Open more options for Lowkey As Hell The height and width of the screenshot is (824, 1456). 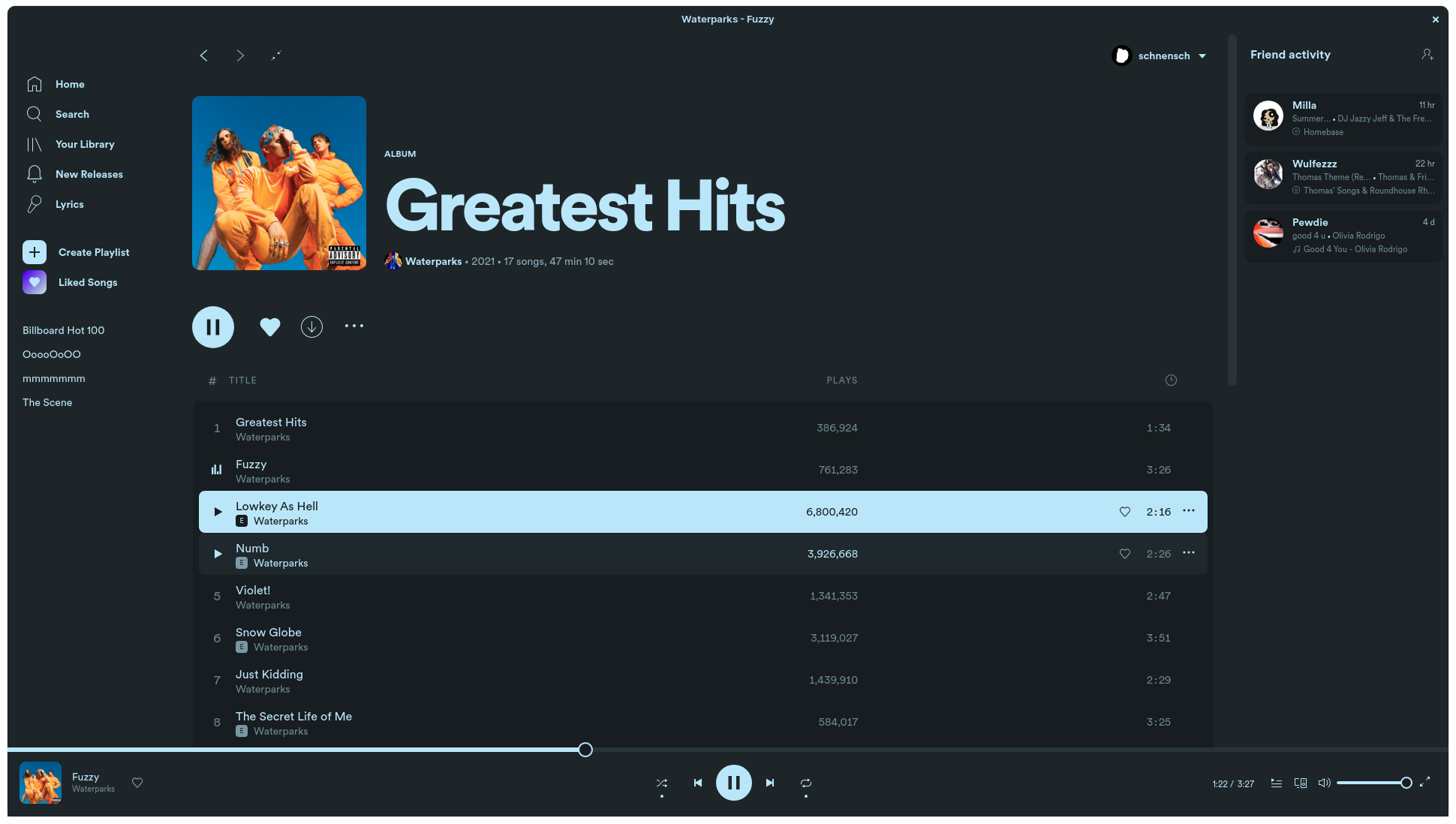tap(1188, 511)
